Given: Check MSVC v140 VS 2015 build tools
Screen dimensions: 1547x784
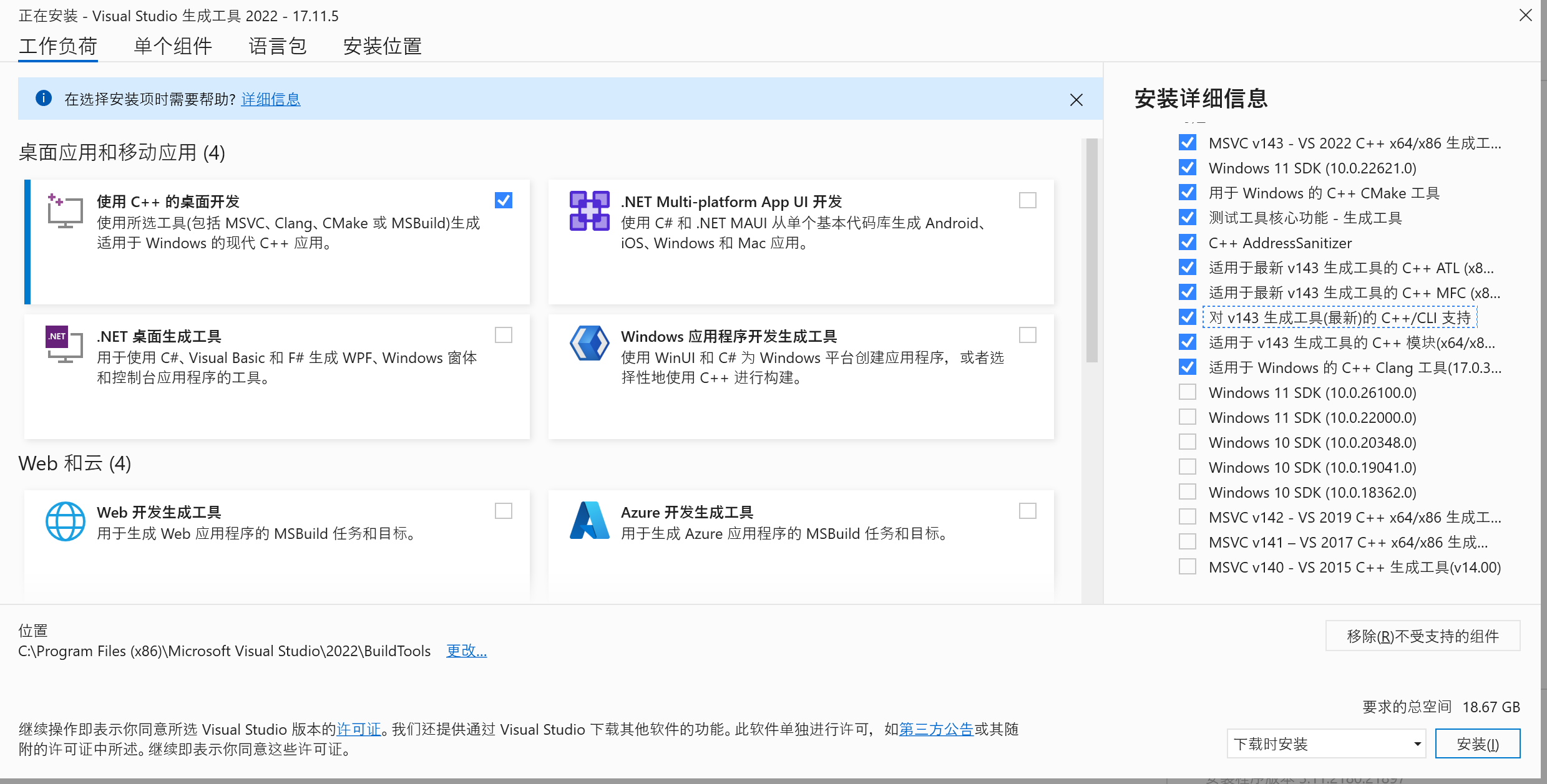Looking at the screenshot, I should pos(1188,567).
